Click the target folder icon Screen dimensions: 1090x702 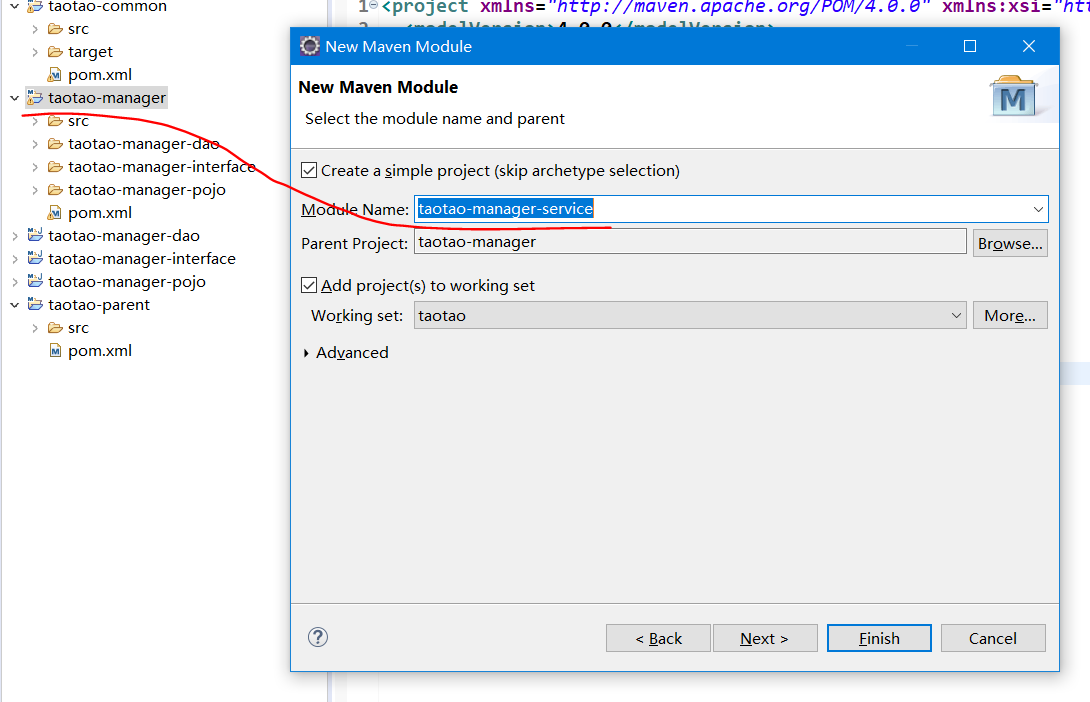55,51
